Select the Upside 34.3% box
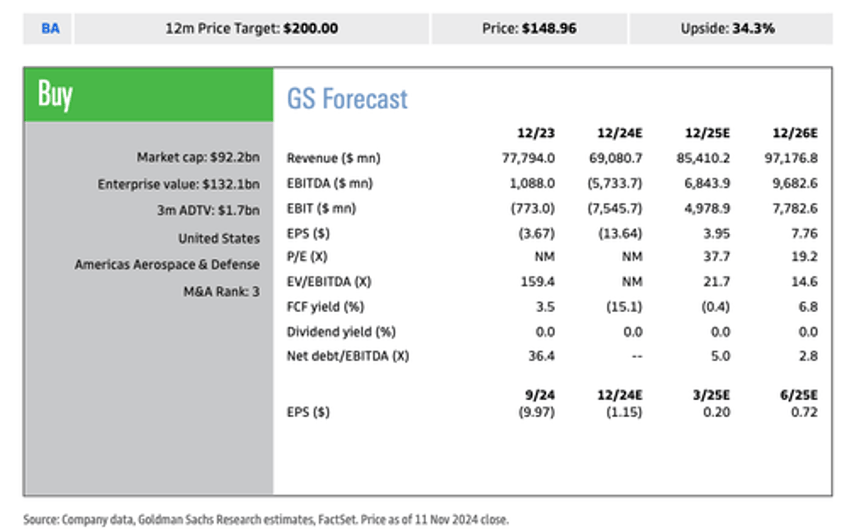The image size is (848, 532). click(731, 29)
